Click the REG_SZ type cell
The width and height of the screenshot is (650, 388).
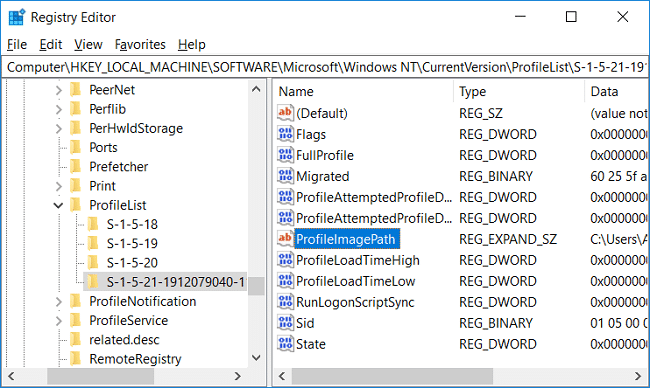pyautogui.click(x=480, y=113)
